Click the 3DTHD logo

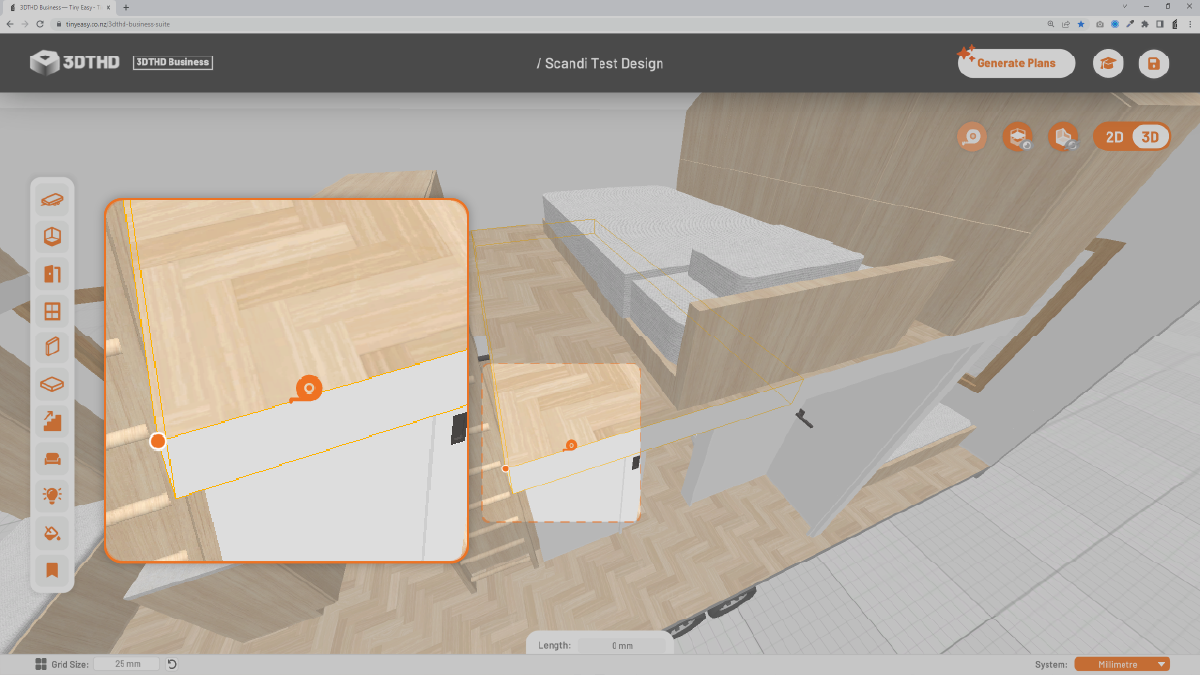(75, 62)
